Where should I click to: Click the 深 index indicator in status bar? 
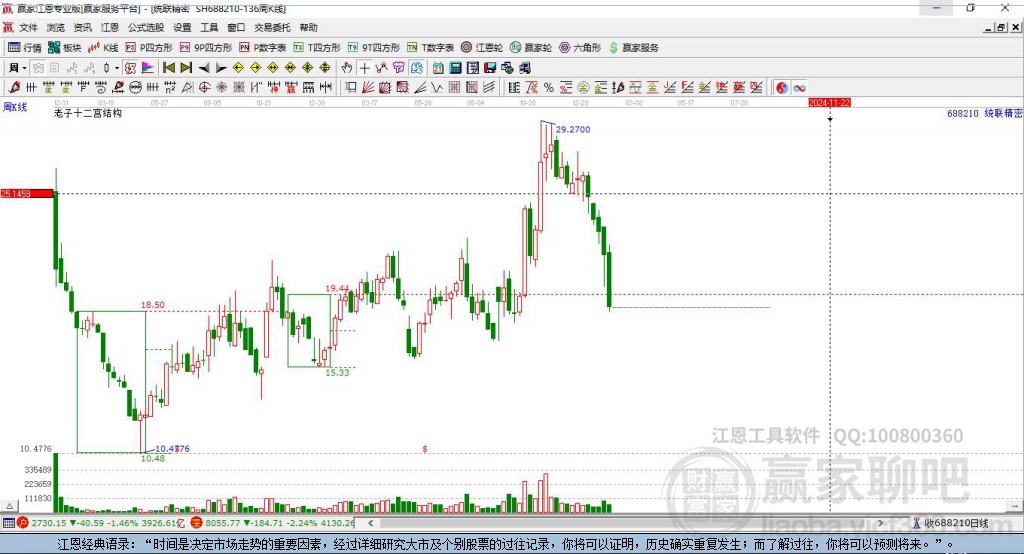click(x=196, y=523)
